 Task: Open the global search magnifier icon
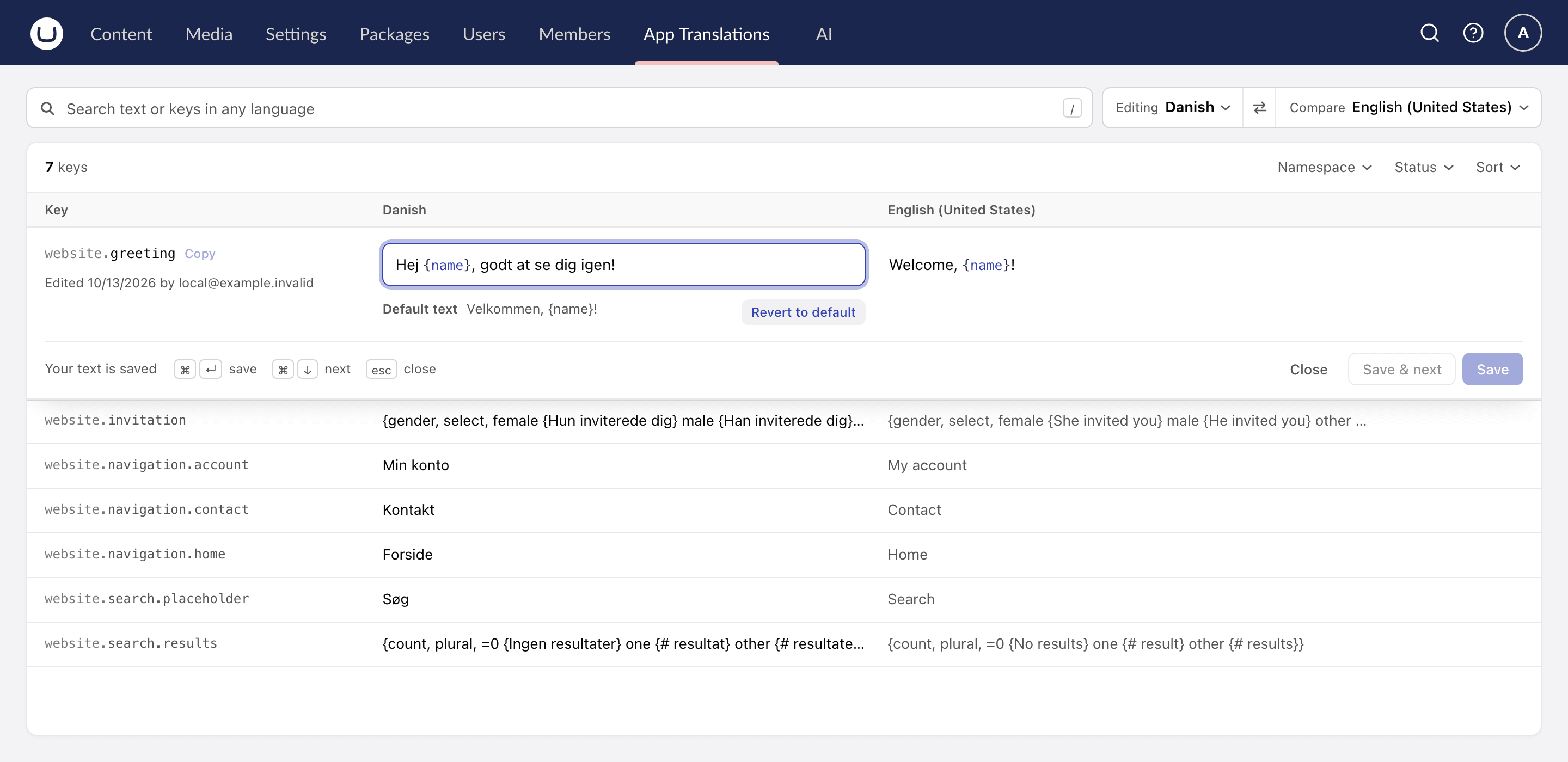pyautogui.click(x=1429, y=33)
